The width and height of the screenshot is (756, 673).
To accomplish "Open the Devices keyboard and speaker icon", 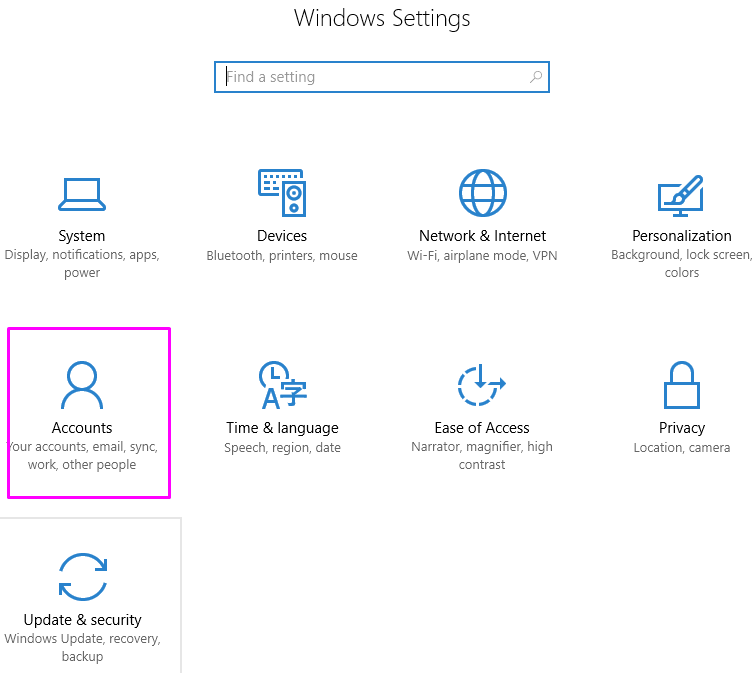I will pos(282,193).
